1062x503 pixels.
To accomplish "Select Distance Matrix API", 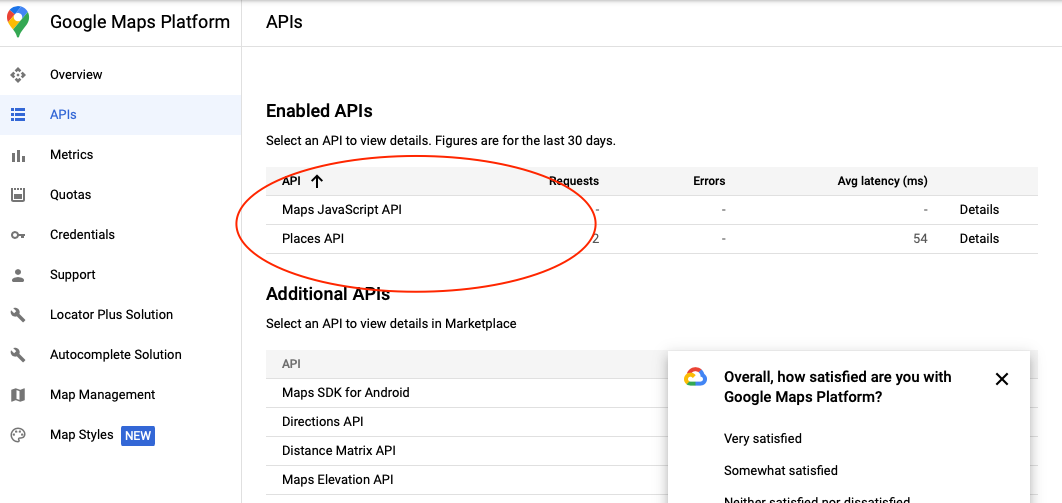I will (339, 450).
